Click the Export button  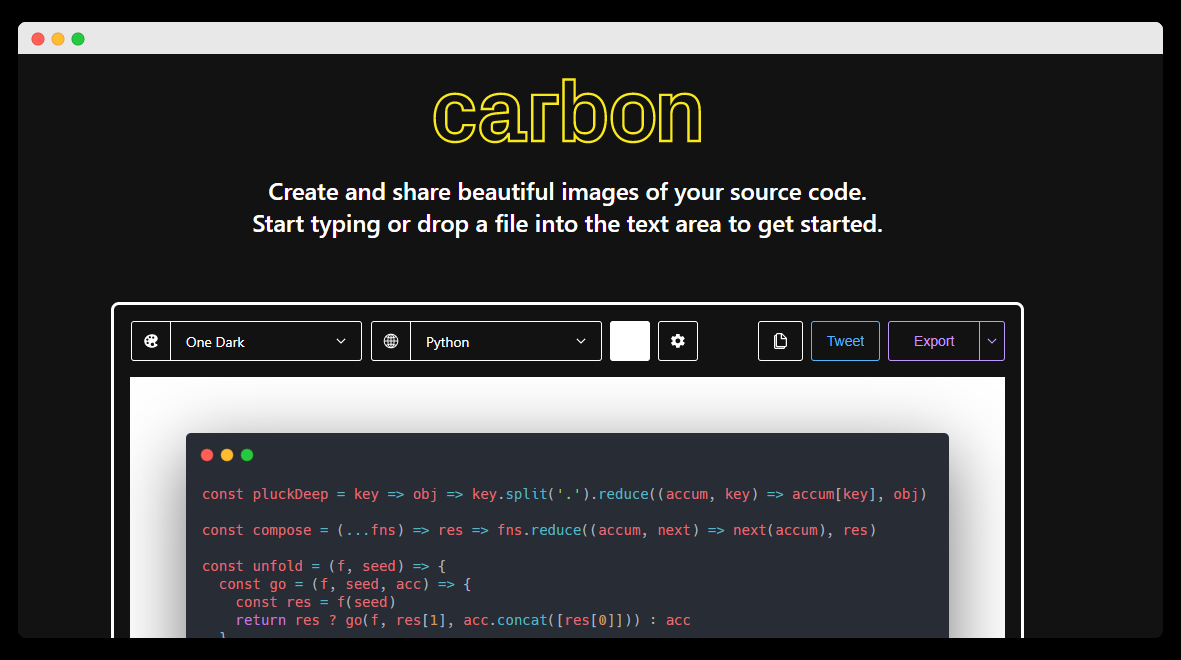click(x=934, y=341)
